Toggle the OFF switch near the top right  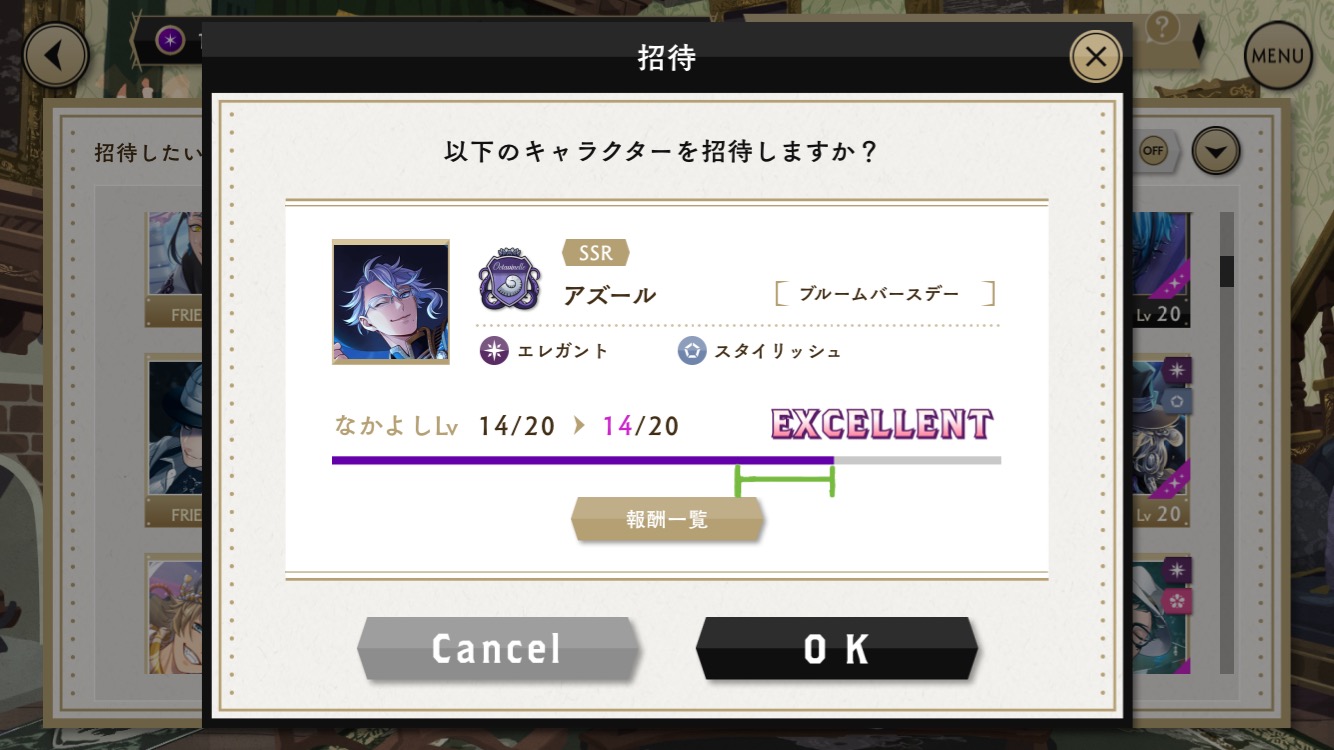(x=1154, y=151)
